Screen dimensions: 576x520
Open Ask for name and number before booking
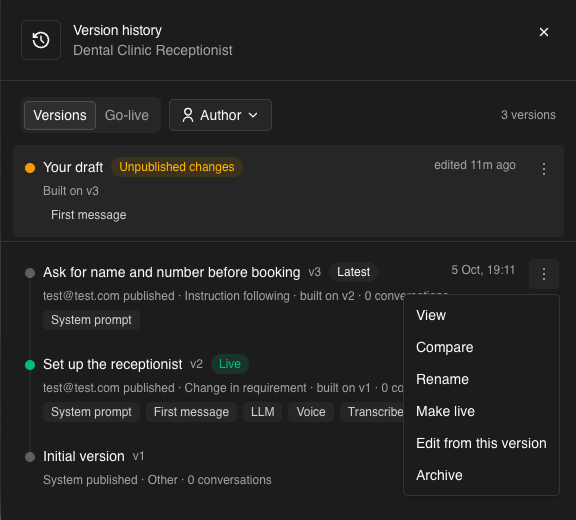coord(172,272)
